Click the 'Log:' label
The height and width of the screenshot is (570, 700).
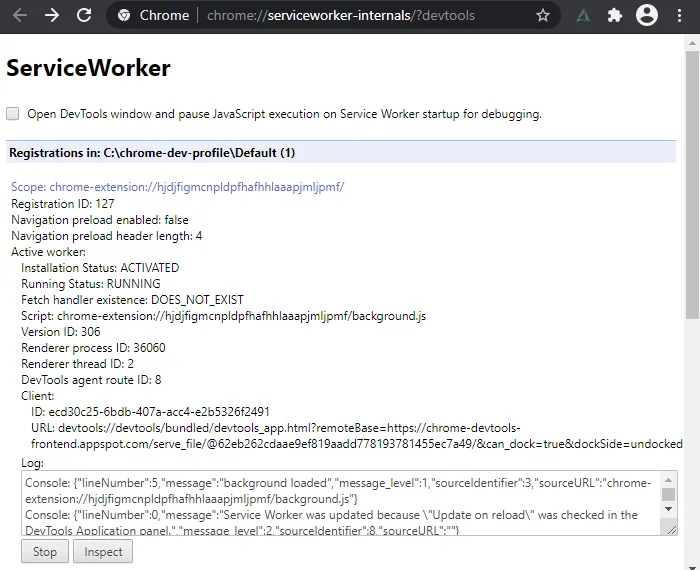[x=32, y=463]
